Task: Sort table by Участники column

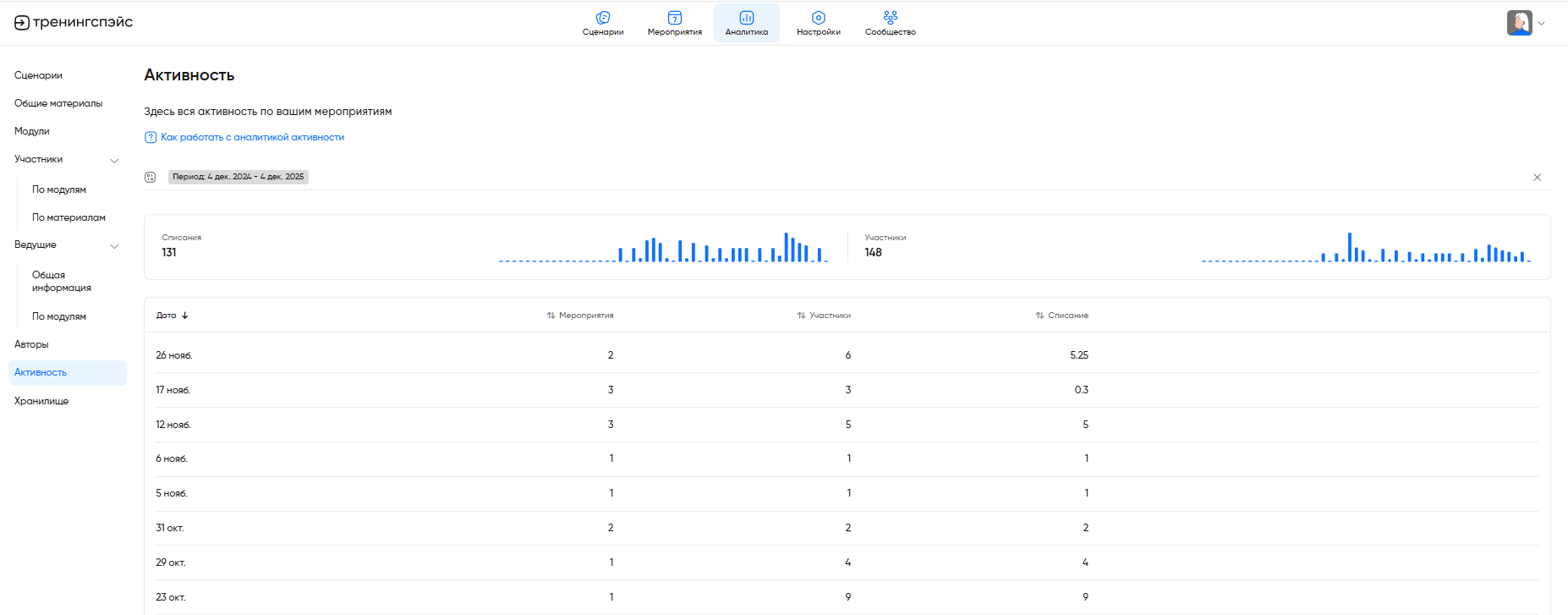Action: [824, 316]
